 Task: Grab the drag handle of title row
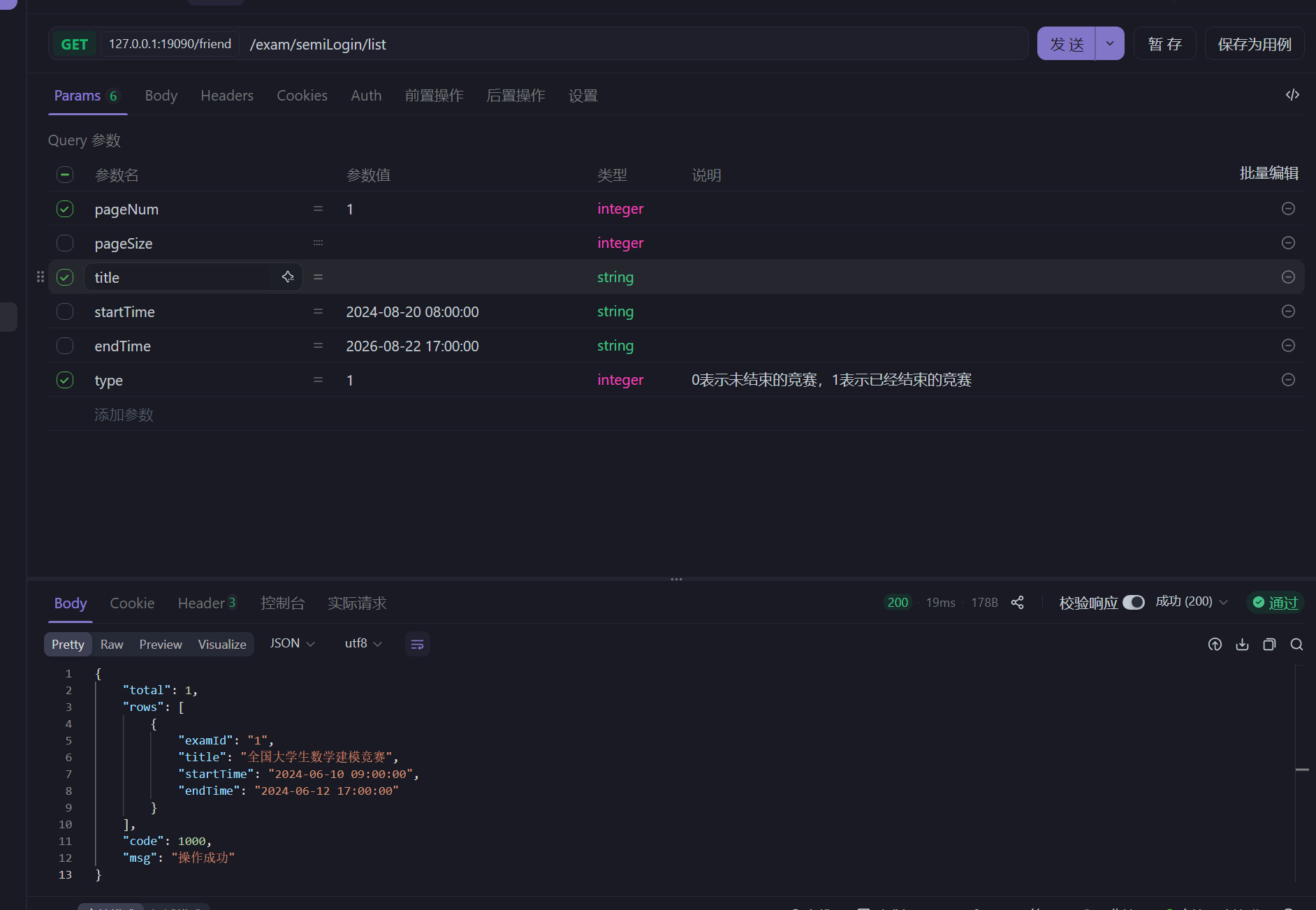[41, 277]
